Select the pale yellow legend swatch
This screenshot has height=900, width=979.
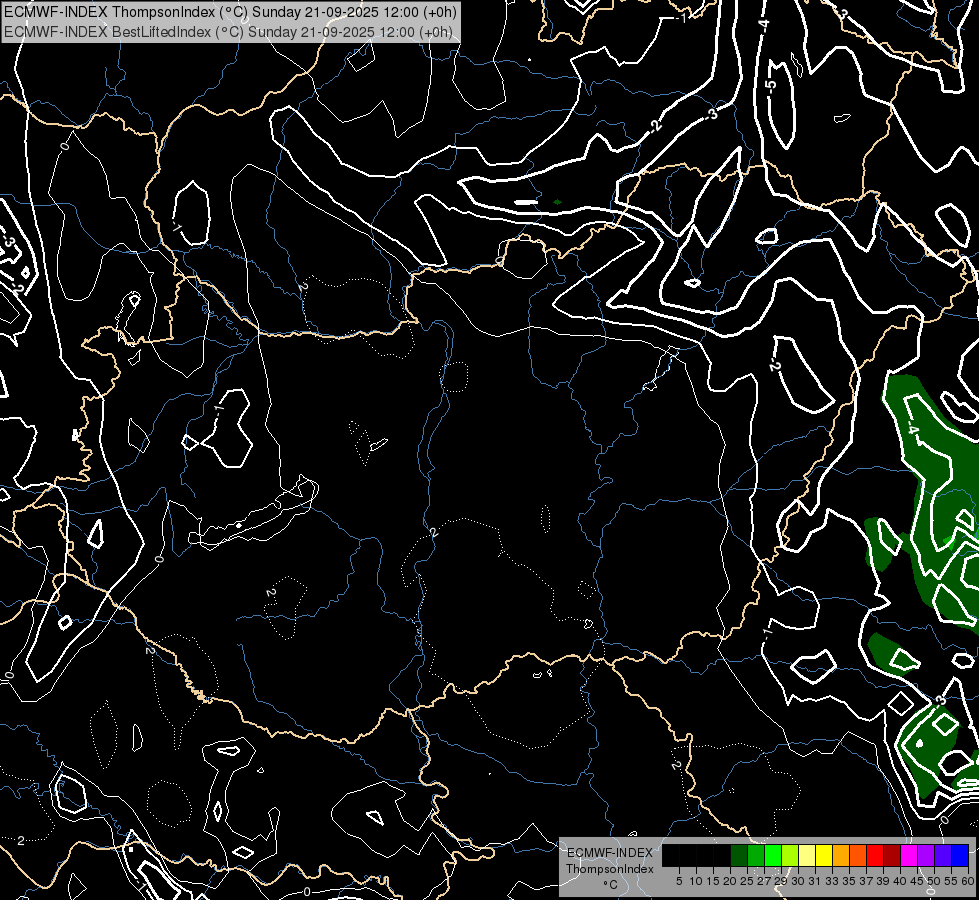[x=807, y=855]
